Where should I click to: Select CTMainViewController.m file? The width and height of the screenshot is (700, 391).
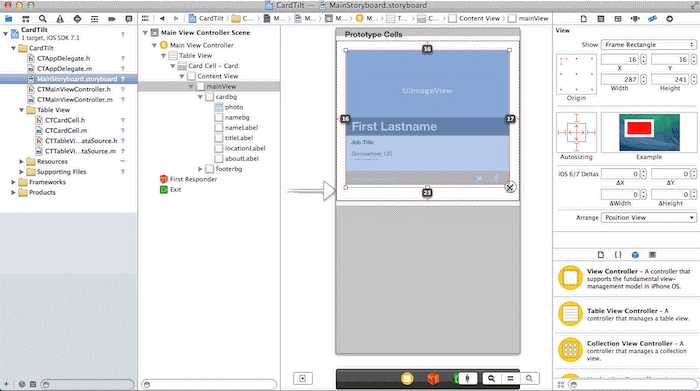tap(75, 100)
